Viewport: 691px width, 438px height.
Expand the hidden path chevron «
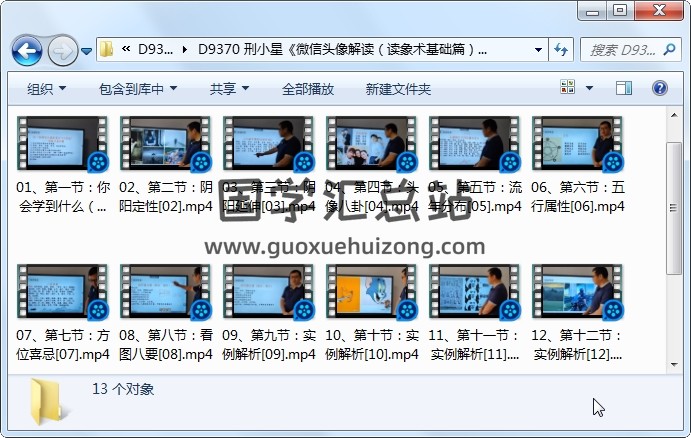click(126, 49)
